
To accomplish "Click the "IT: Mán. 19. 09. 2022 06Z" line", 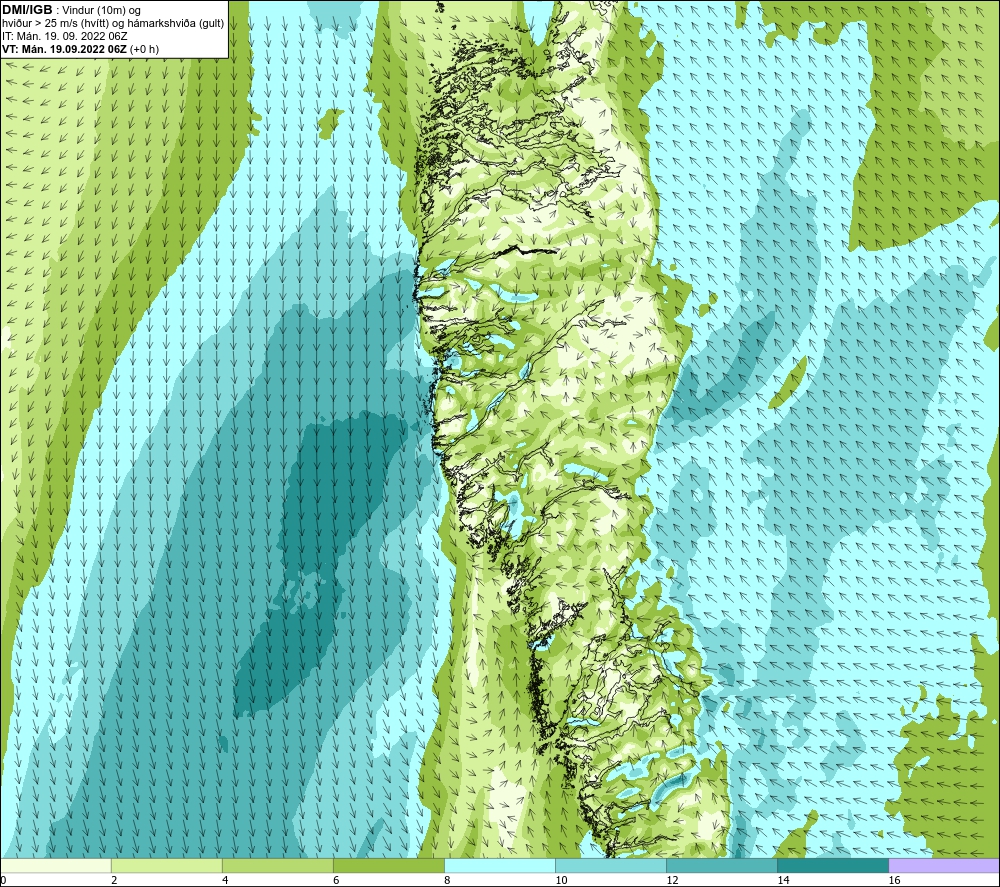I will point(64,36).
